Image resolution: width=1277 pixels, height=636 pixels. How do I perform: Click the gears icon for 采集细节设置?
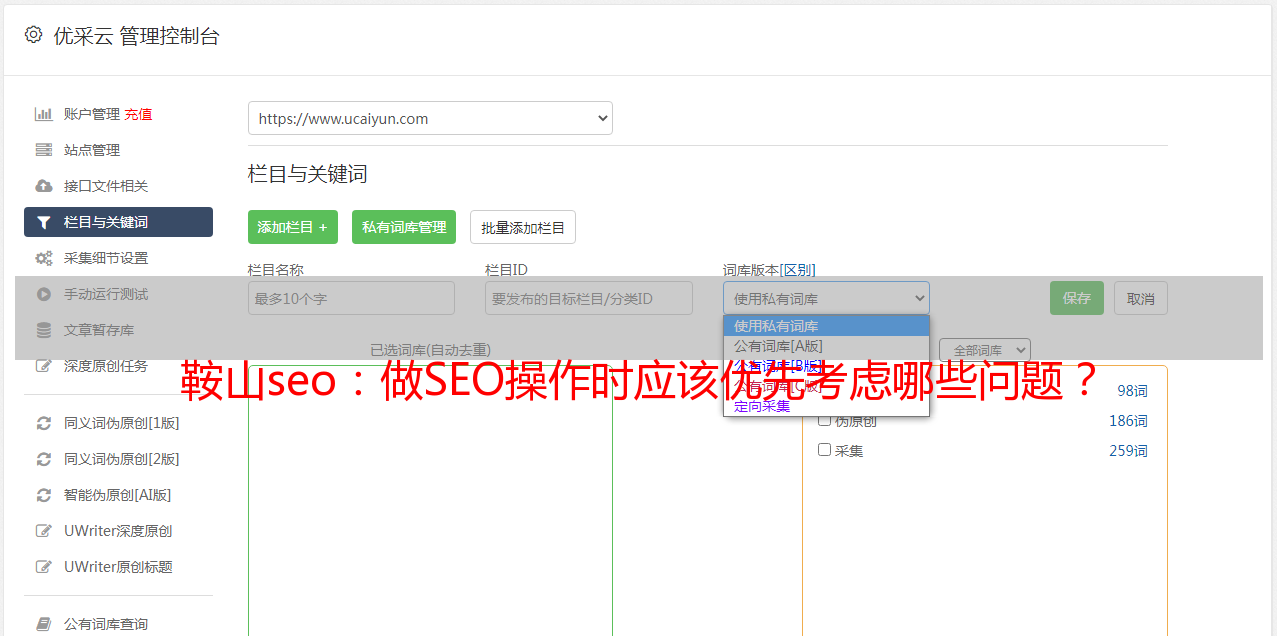click(x=44, y=258)
